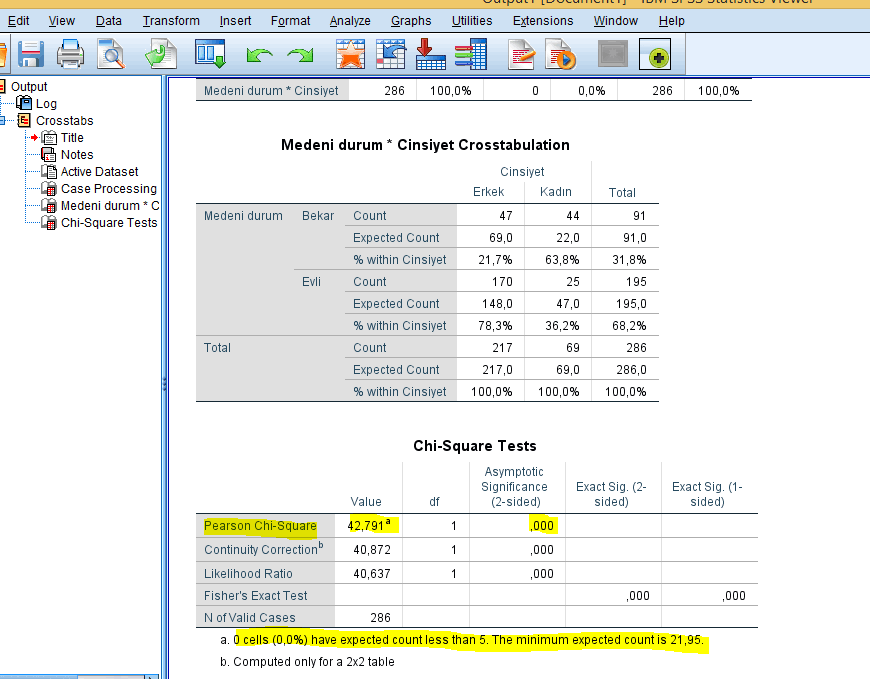Select Case Processing in the outline tree
This screenshot has height=679, width=870.
(x=108, y=189)
